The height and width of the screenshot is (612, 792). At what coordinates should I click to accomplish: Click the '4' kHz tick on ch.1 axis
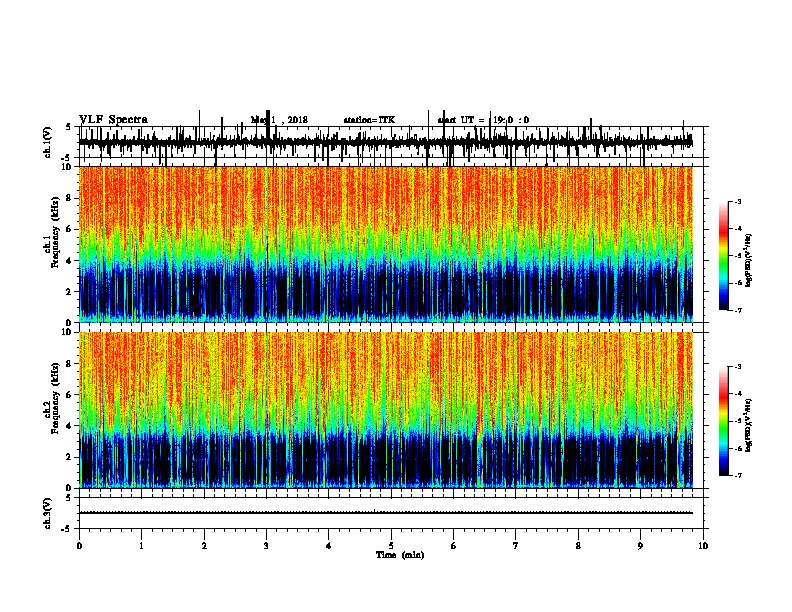(69, 261)
